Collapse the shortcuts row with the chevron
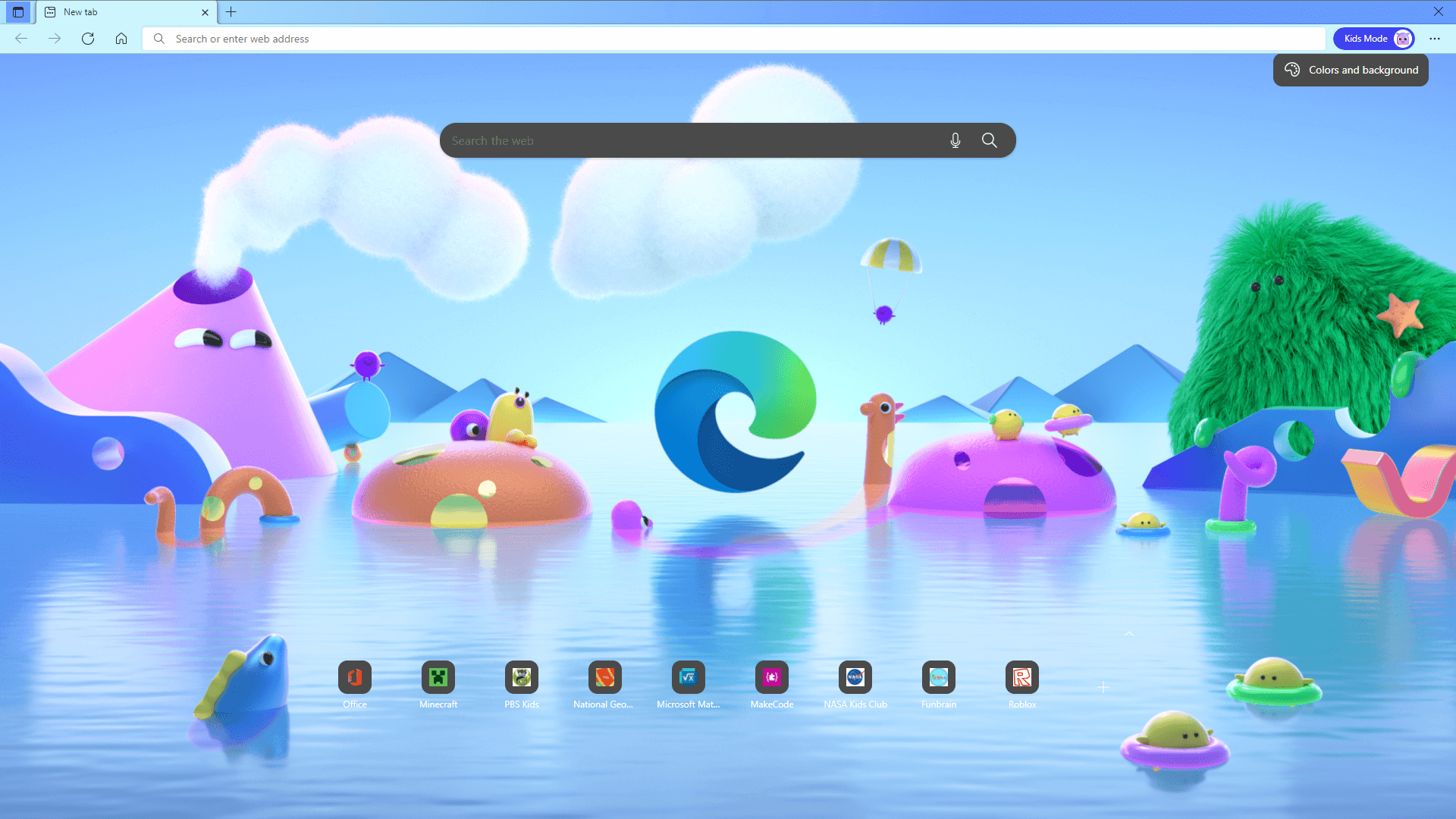This screenshot has width=1456, height=819. (x=1129, y=634)
